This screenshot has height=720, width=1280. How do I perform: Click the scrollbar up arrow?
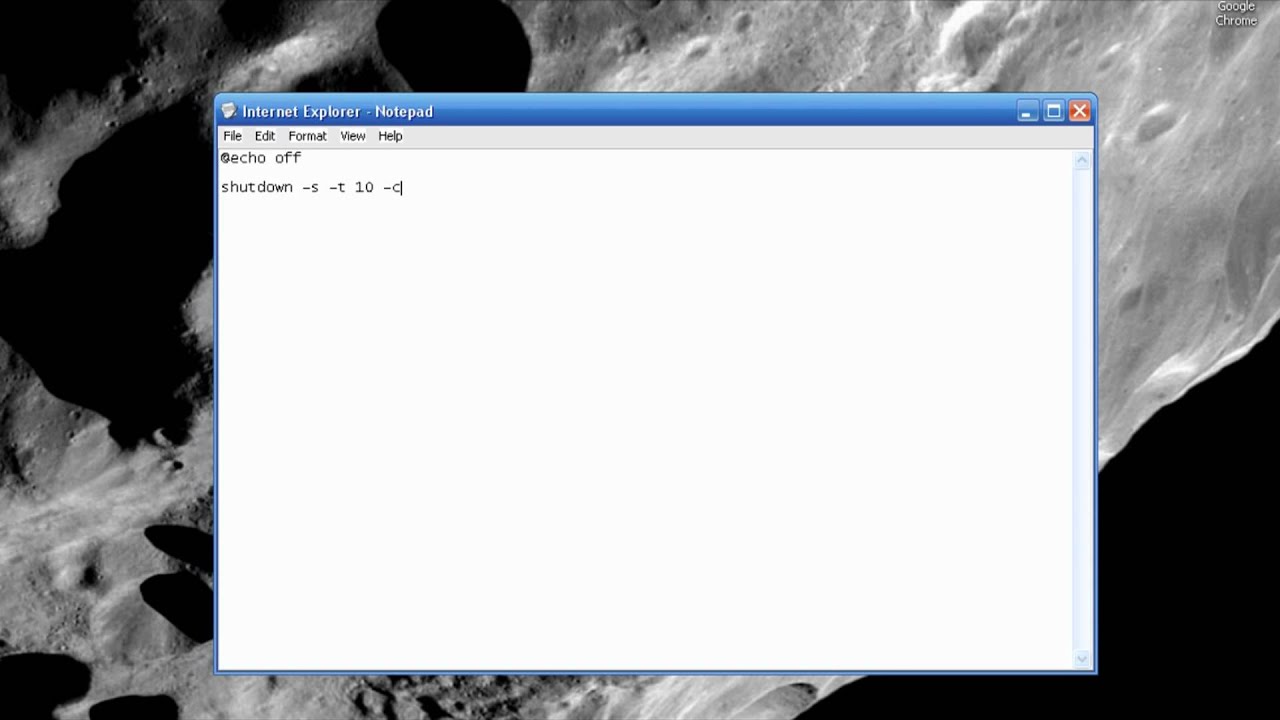[1081, 160]
